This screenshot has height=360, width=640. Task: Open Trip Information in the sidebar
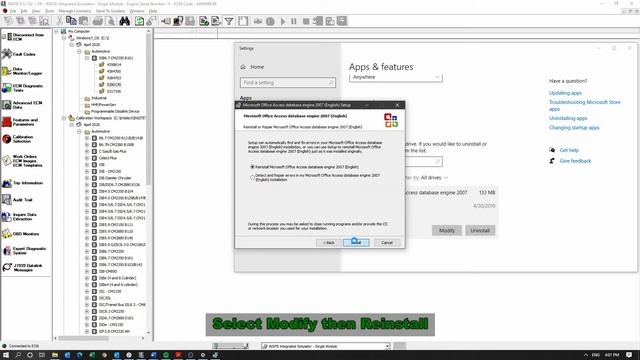point(23,183)
